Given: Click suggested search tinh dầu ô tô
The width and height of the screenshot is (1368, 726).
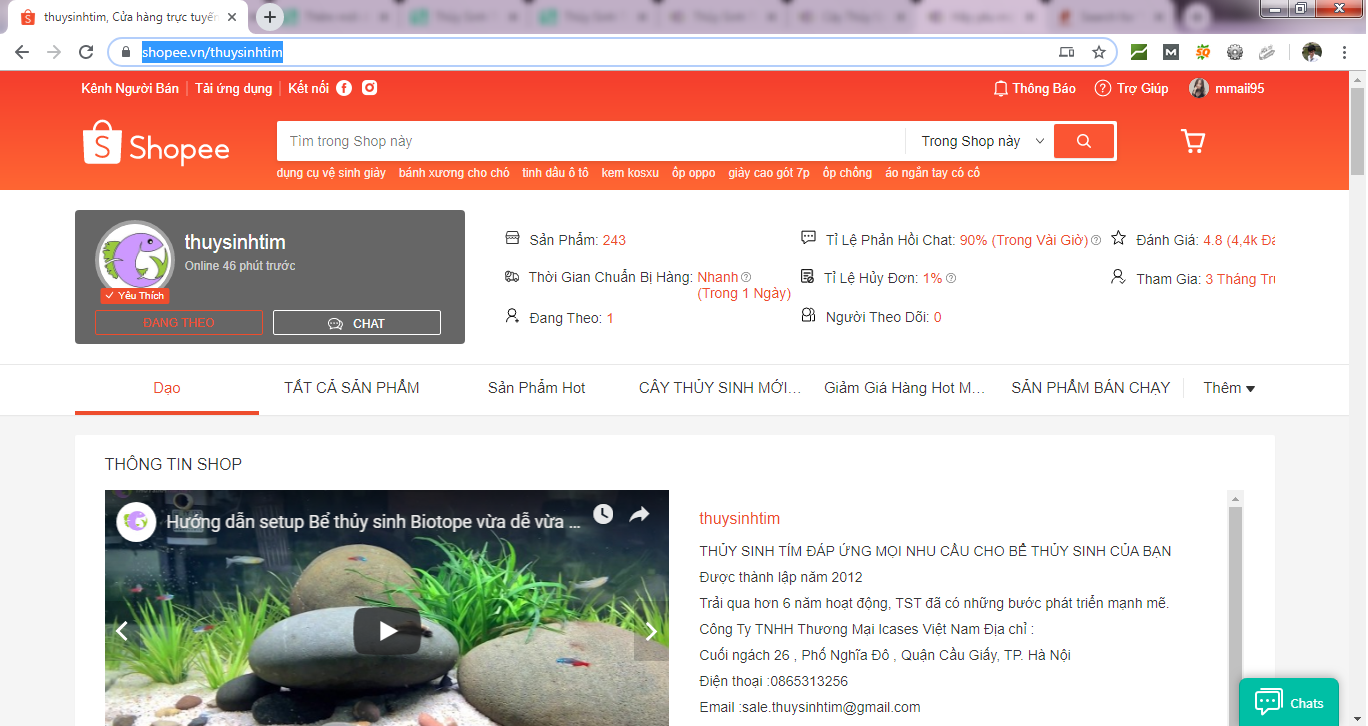Looking at the screenshot, I should (x=555, y=173).
